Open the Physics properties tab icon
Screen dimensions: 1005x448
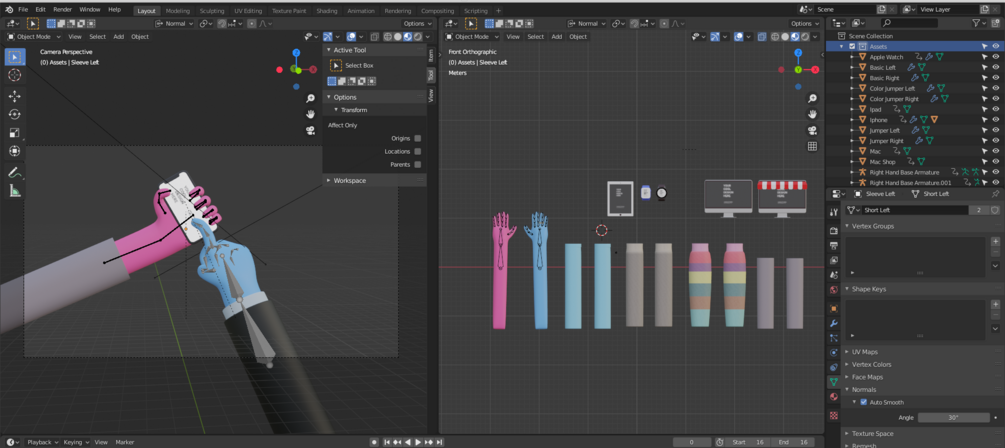[834, 353]
